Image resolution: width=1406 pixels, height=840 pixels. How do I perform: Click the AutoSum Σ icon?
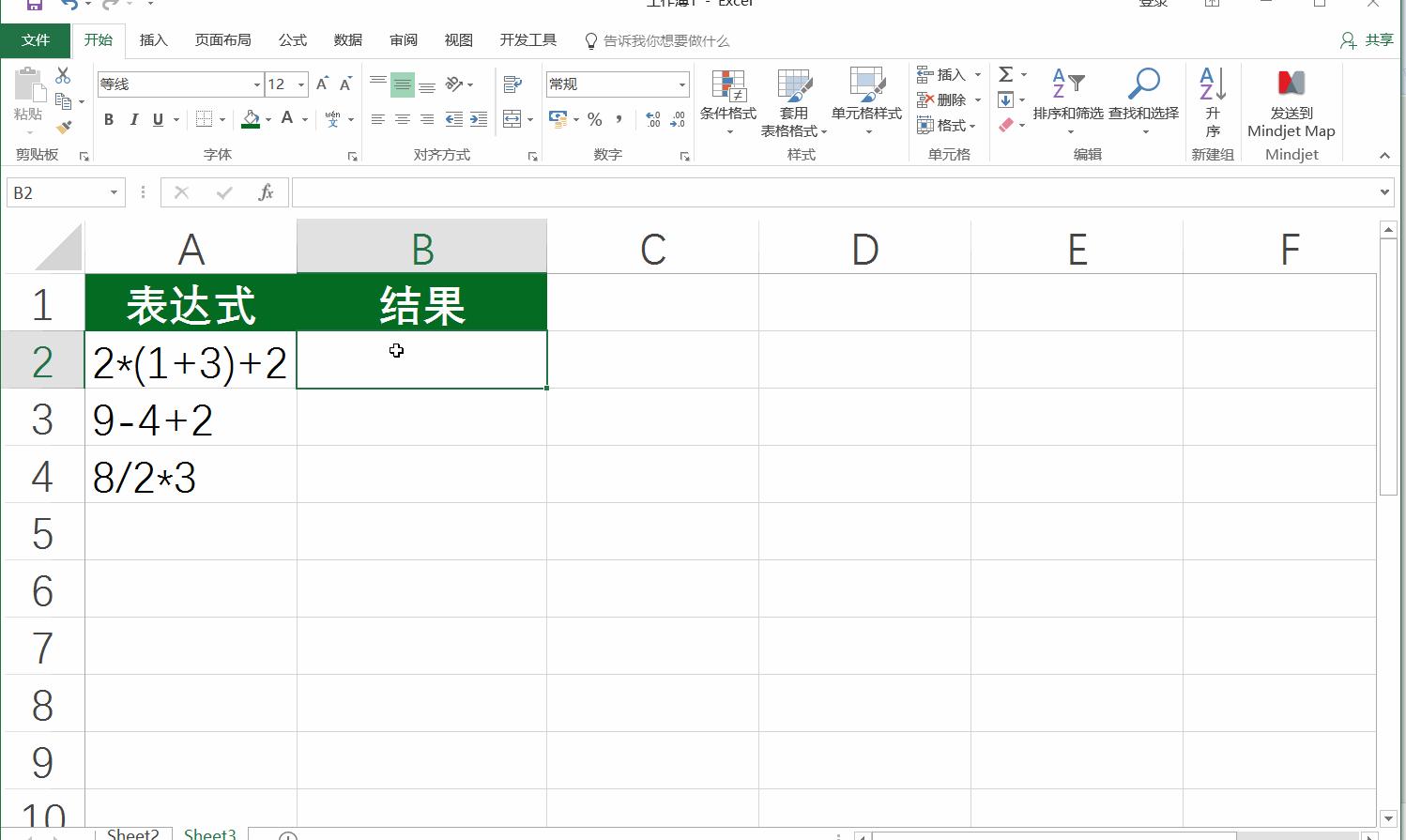coord(1005,74)
